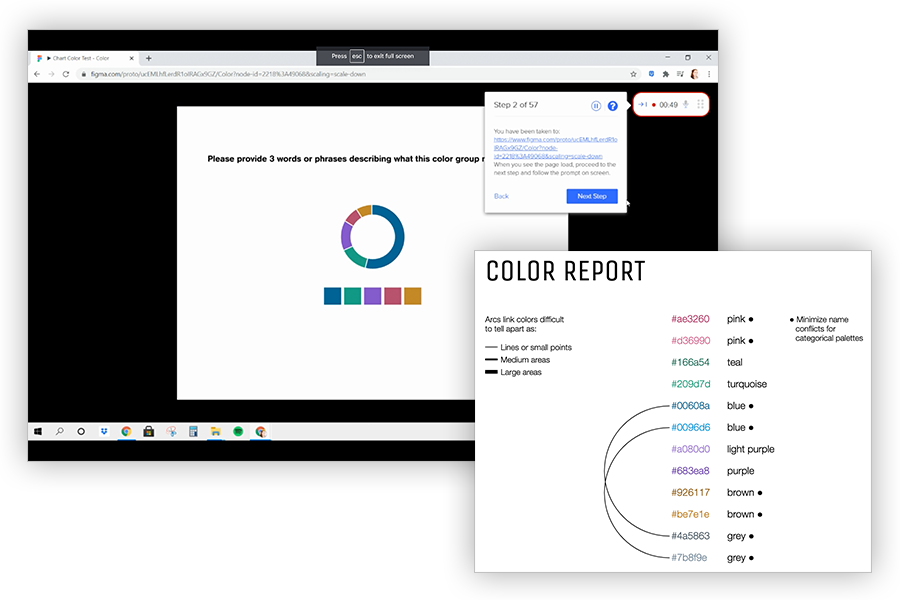The height and width of the screenshot is (600, 900).
Task: Click the COLOR REPORT heading
Action: pyautogui.click(x=566, y=272)
